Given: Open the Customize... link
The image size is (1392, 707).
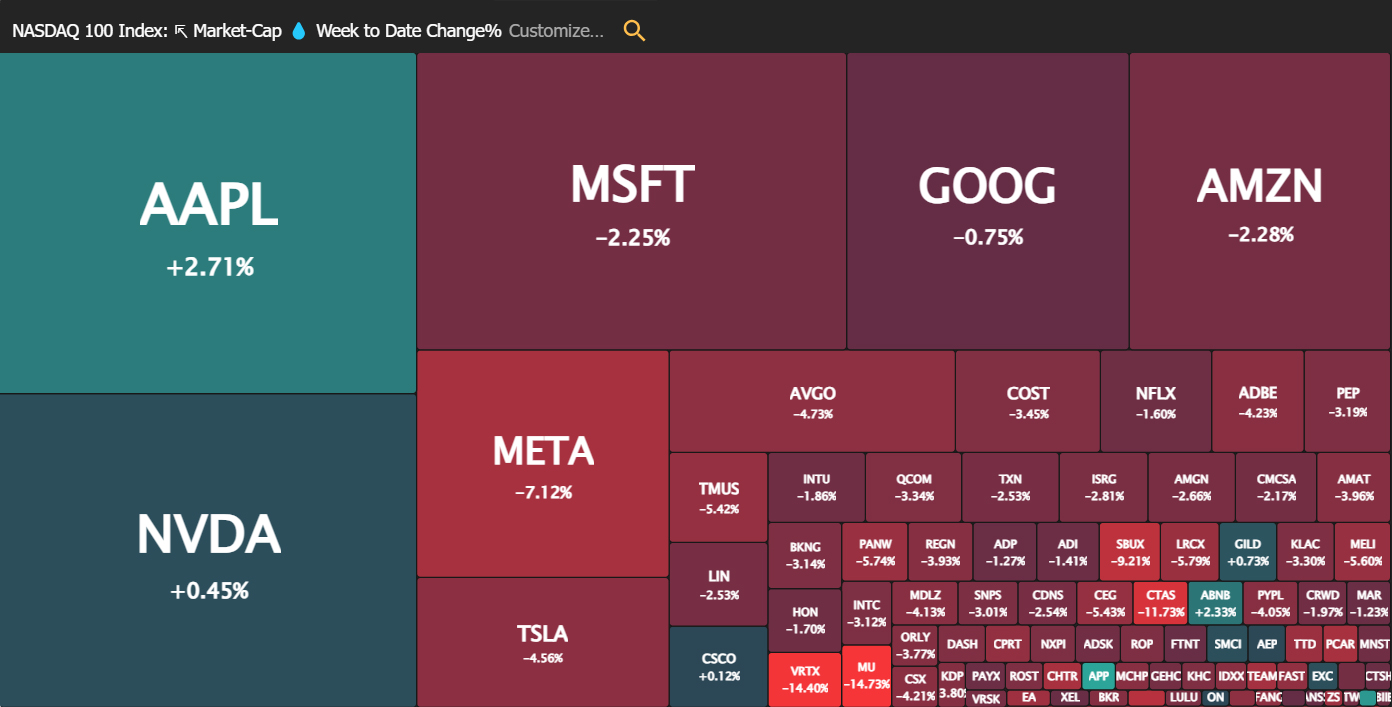Looking at the screenshot, I should tap(556, 31).
